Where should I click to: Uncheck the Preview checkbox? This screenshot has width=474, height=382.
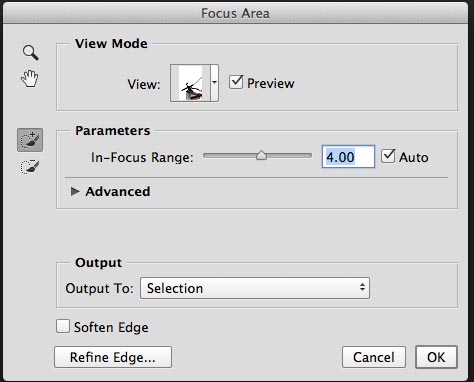236,82
